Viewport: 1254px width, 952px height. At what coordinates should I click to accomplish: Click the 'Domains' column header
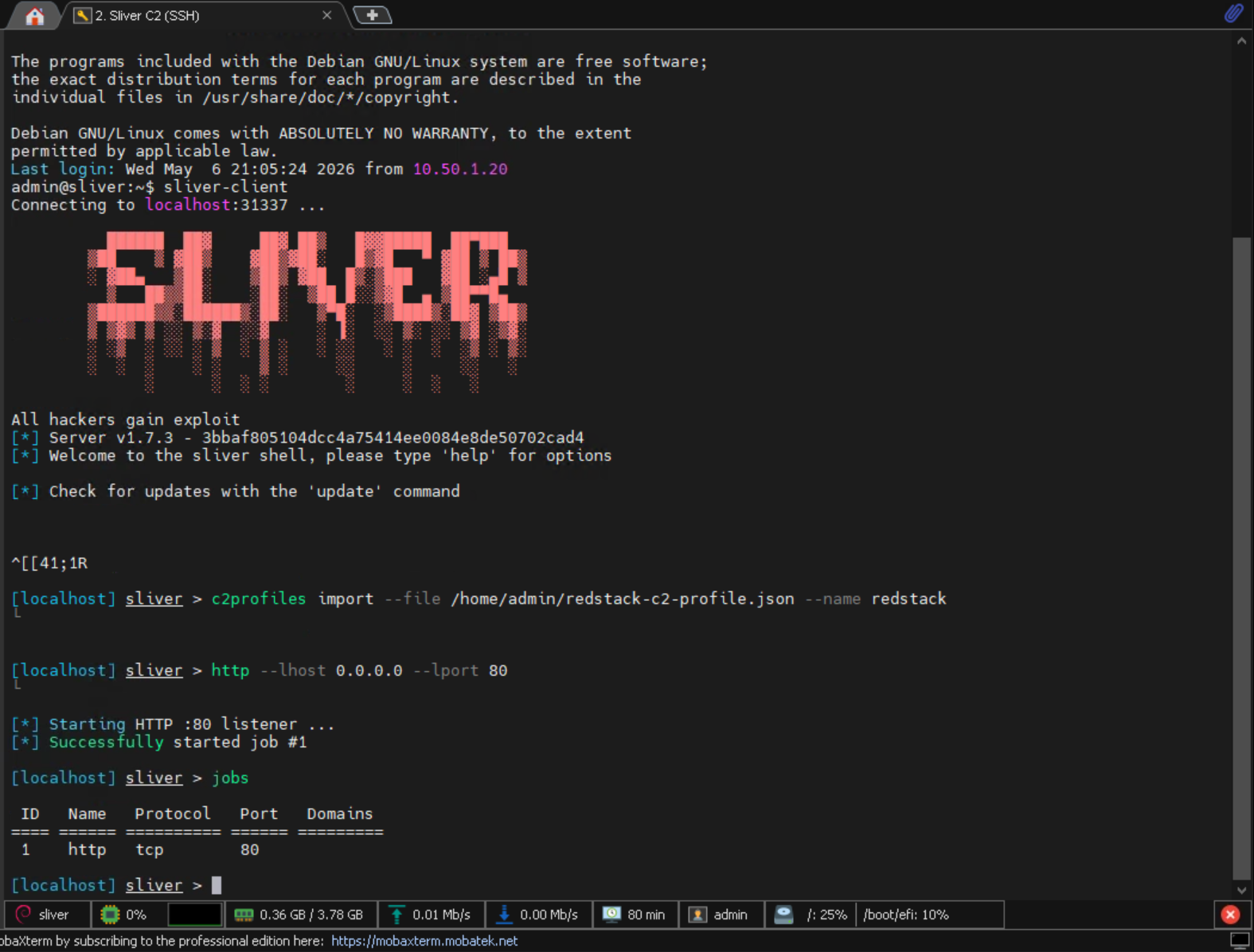(x=340, y=813)
